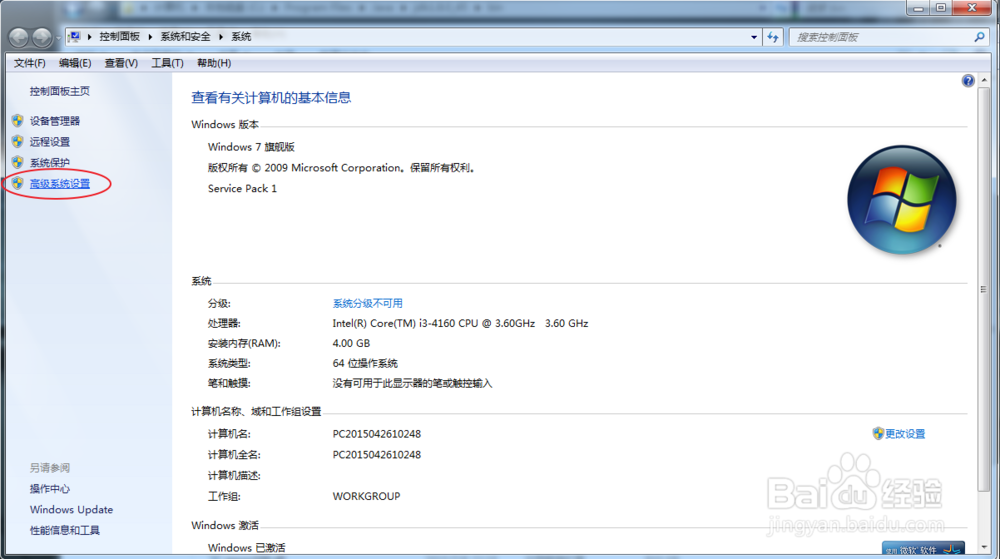1000x559 pixels.
Task: Click Windows 已激活 text
Action: [x=246, y=548]
